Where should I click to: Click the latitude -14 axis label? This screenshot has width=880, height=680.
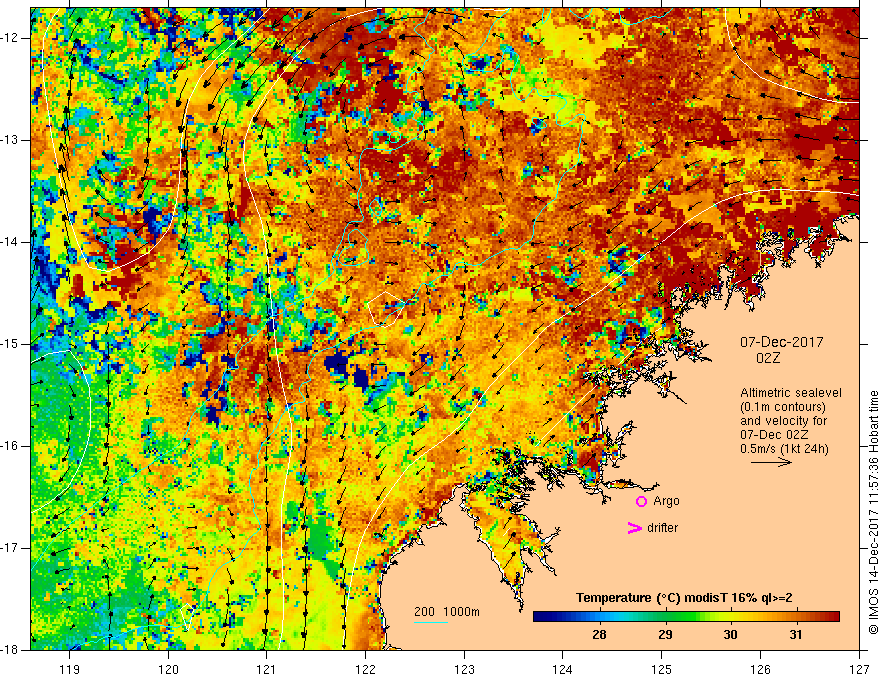click(x=11, y=242)
